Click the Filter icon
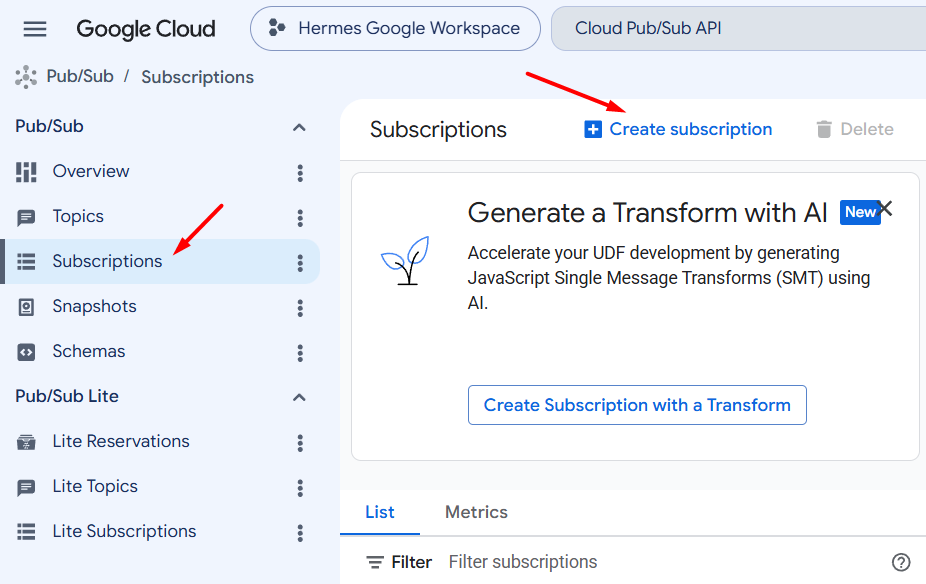Image resolution: width=926 pixels, height=584 pixels. (375, 562)
